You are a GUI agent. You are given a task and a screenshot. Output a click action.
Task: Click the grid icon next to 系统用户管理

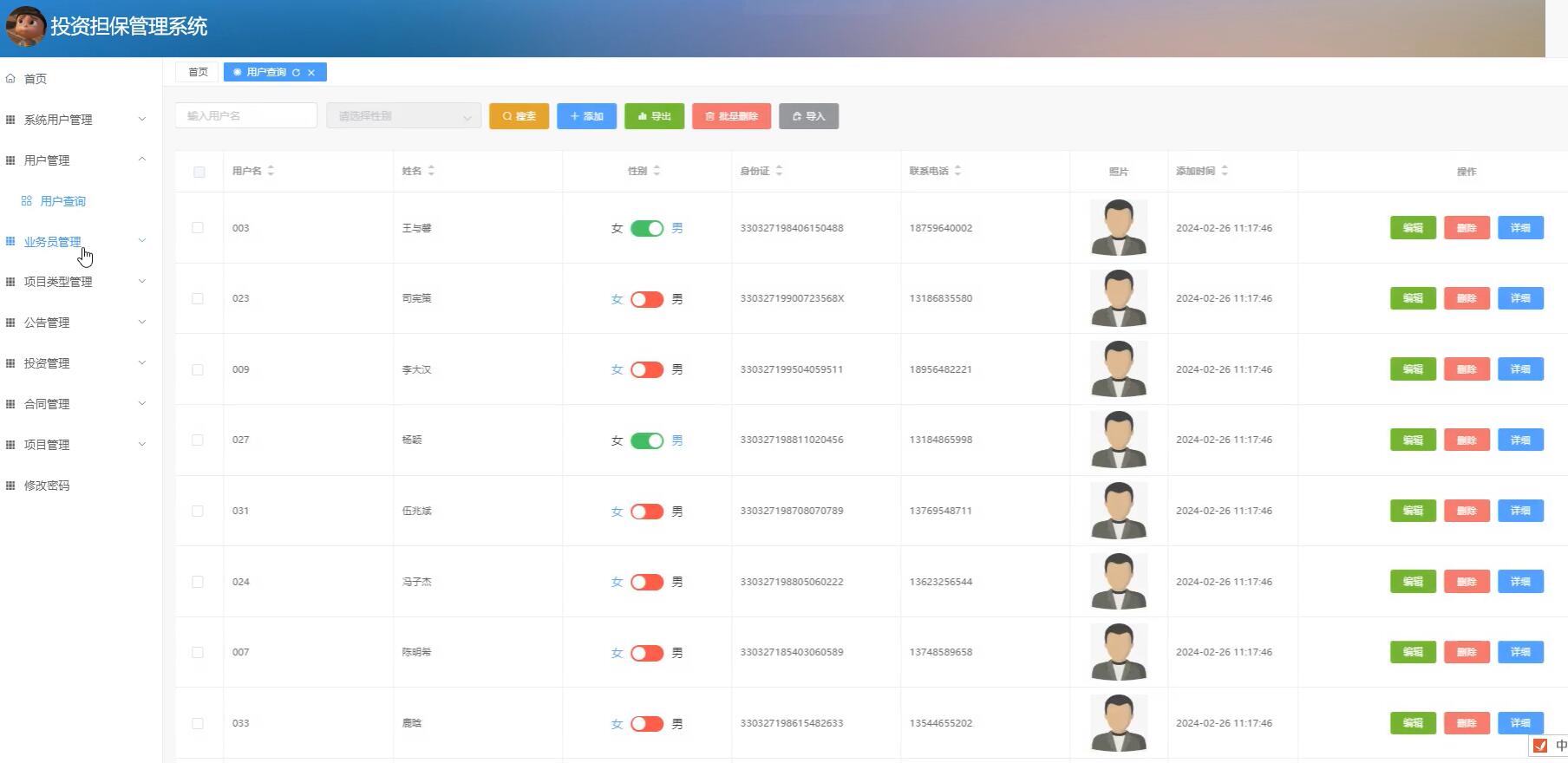click(x=10, y=120)
